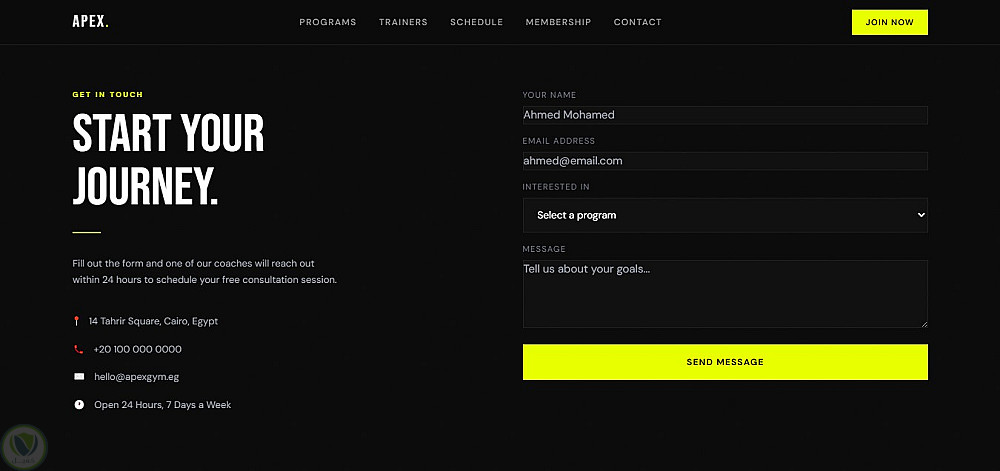
Task: Open the Programs menu item
Action: [328, 22]
